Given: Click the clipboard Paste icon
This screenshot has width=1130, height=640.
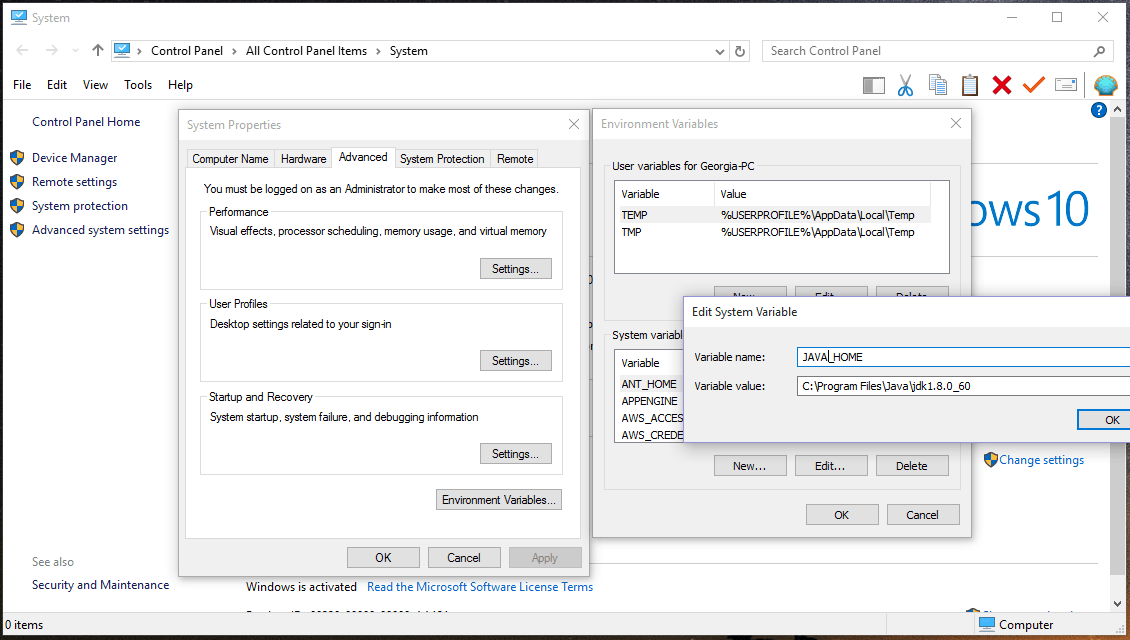Looking at the screenshot, I should (969, 86).
